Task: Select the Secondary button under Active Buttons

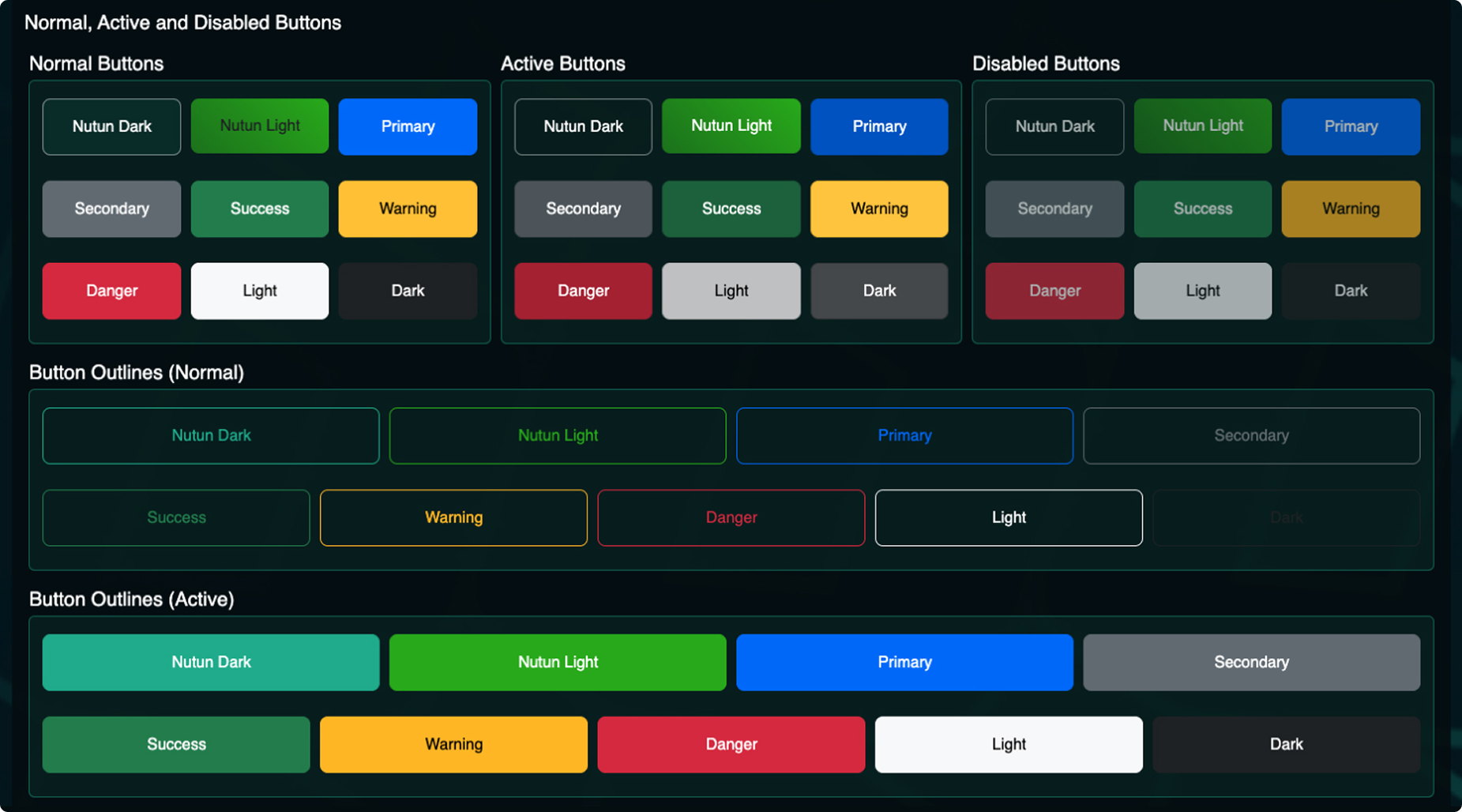Action: point(583,209)
